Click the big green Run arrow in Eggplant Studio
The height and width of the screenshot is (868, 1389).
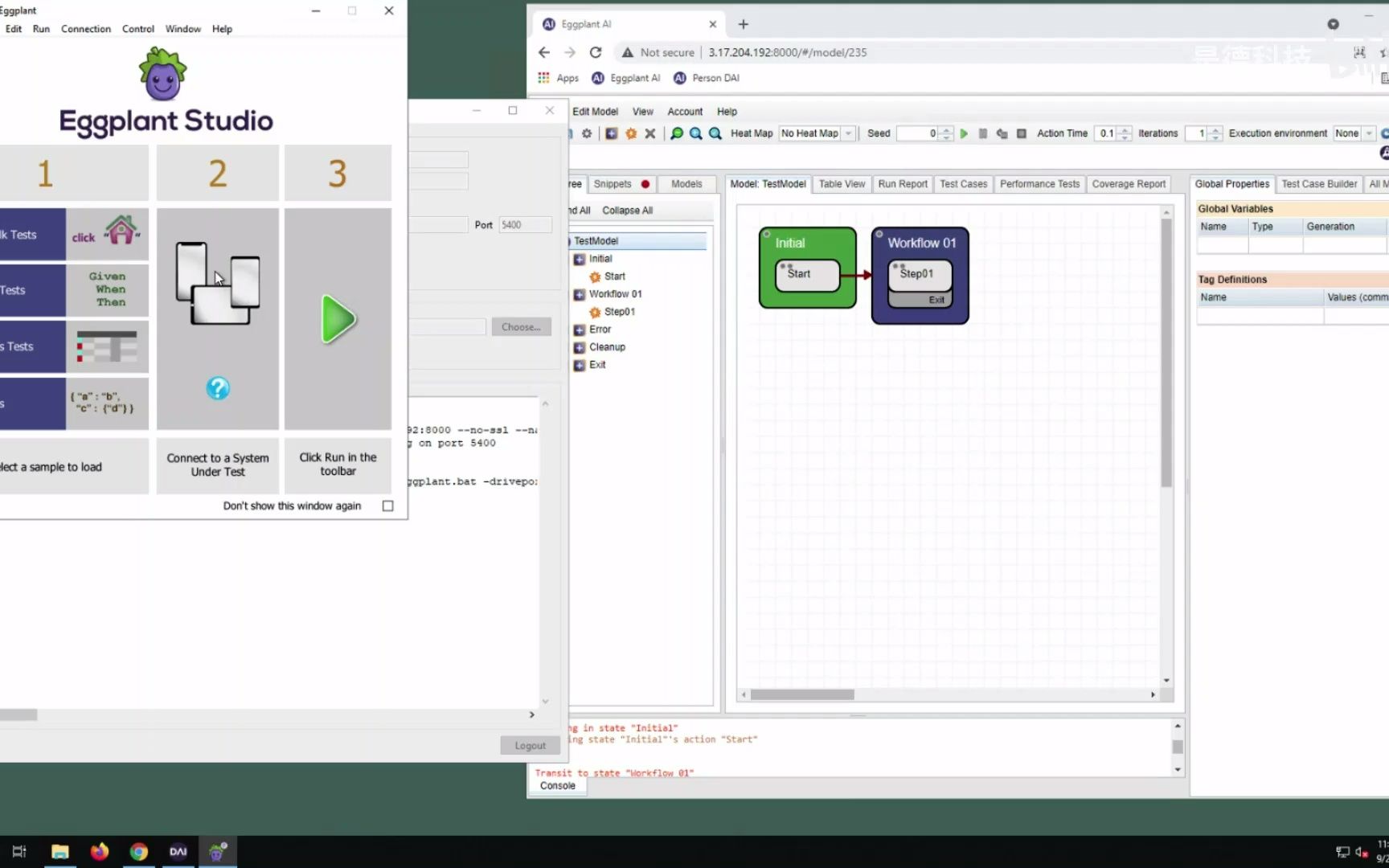click(338, 319)
